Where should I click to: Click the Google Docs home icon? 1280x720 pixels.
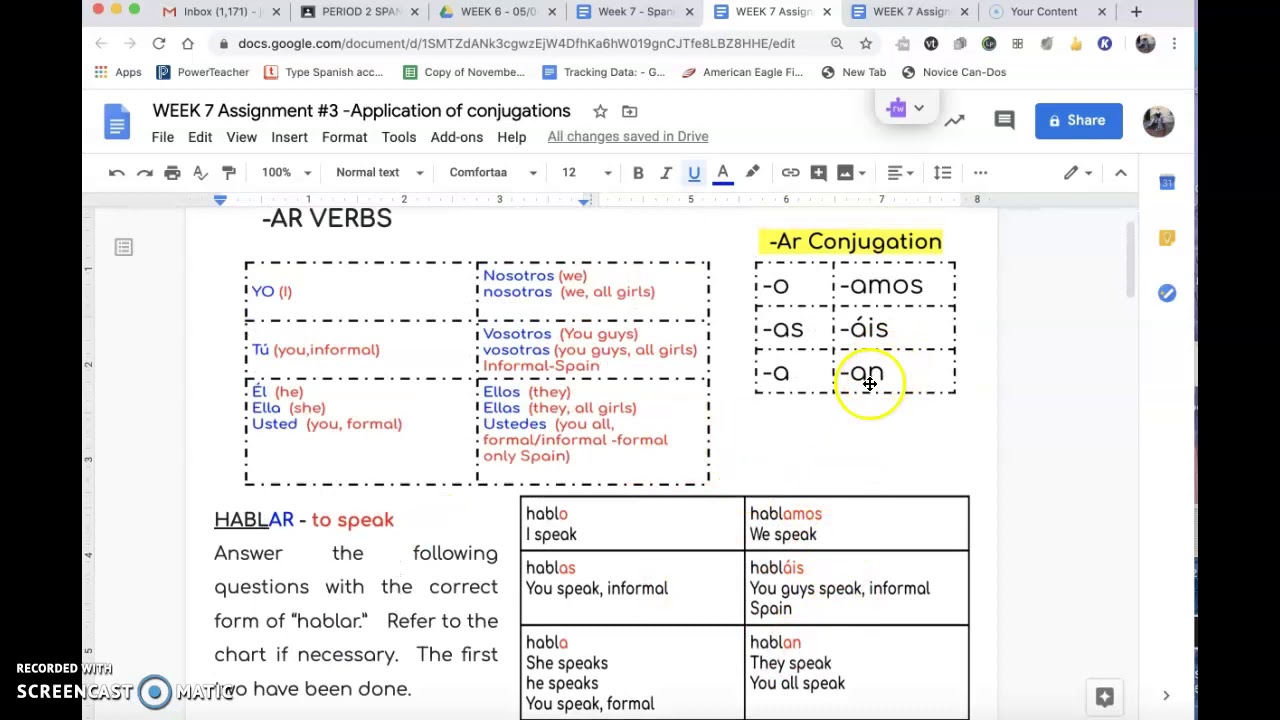117,123
